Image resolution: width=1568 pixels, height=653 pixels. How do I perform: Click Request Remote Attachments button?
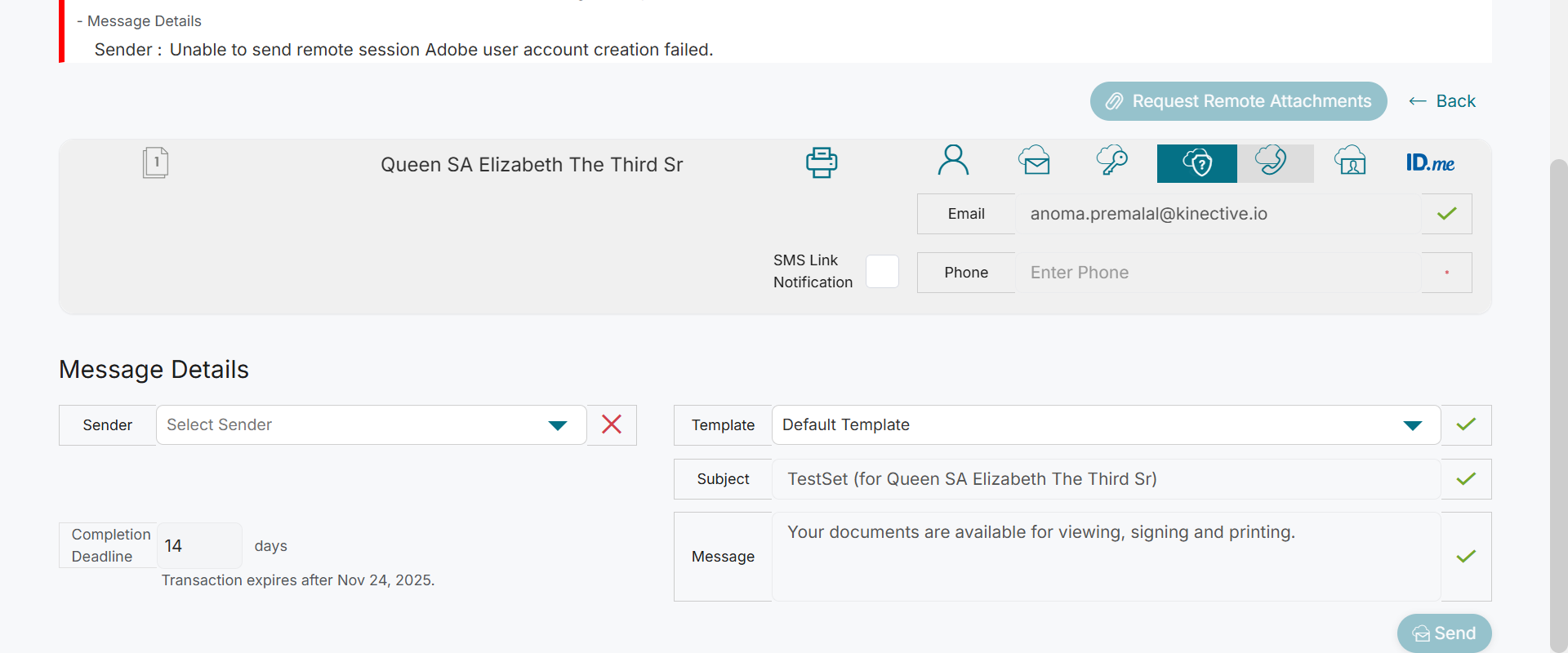pyautogui.click(x=1238, y=101)
